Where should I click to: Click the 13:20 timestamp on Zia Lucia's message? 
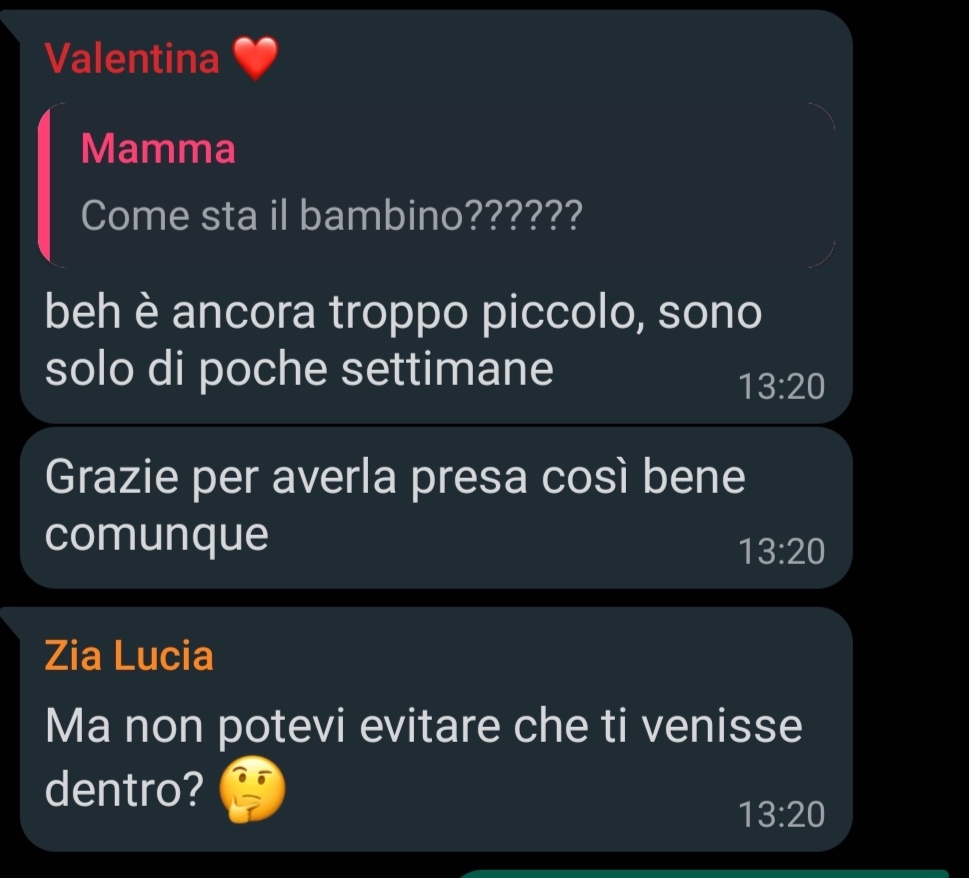pos(782,814)
